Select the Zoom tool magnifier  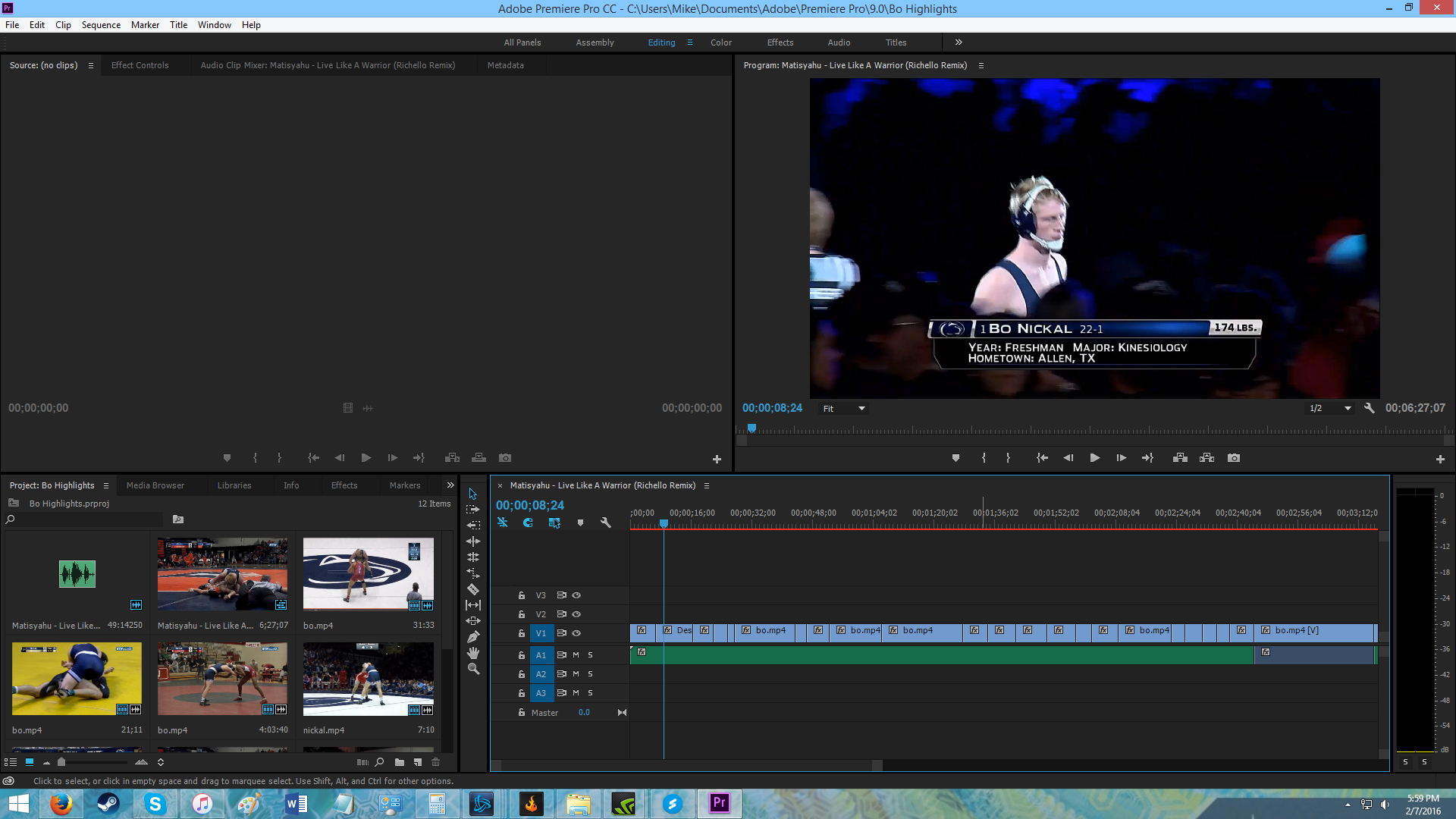(472, 669)
